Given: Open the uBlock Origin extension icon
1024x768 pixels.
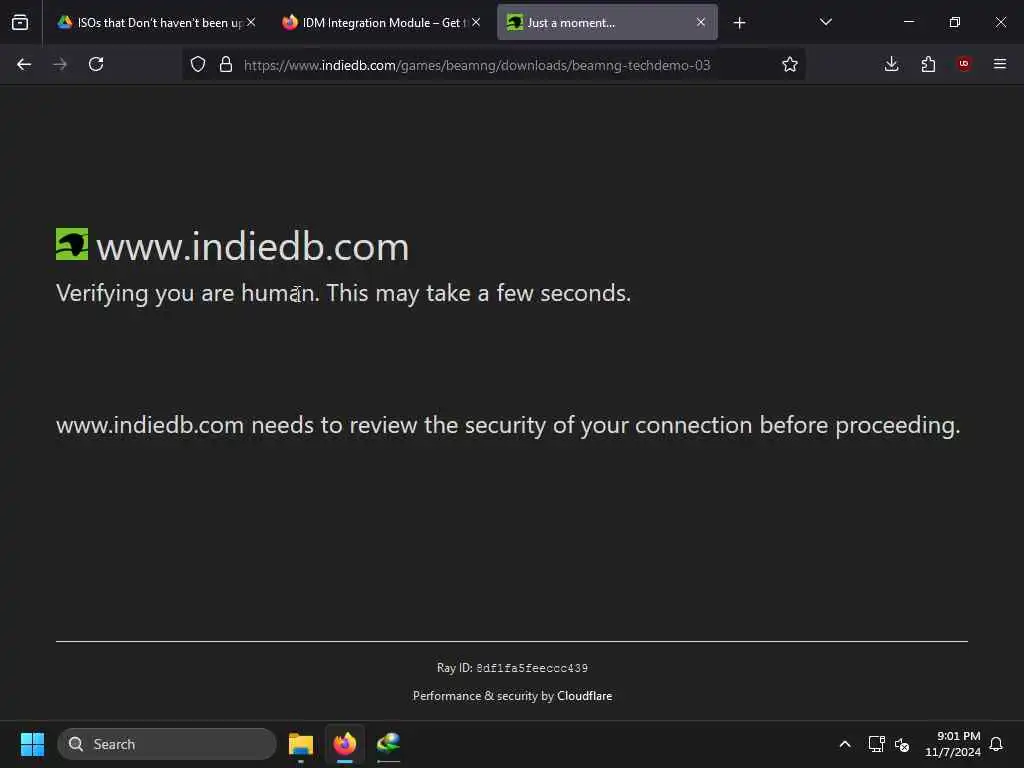Looking at the screenshot, I should [x=964, y=64].
